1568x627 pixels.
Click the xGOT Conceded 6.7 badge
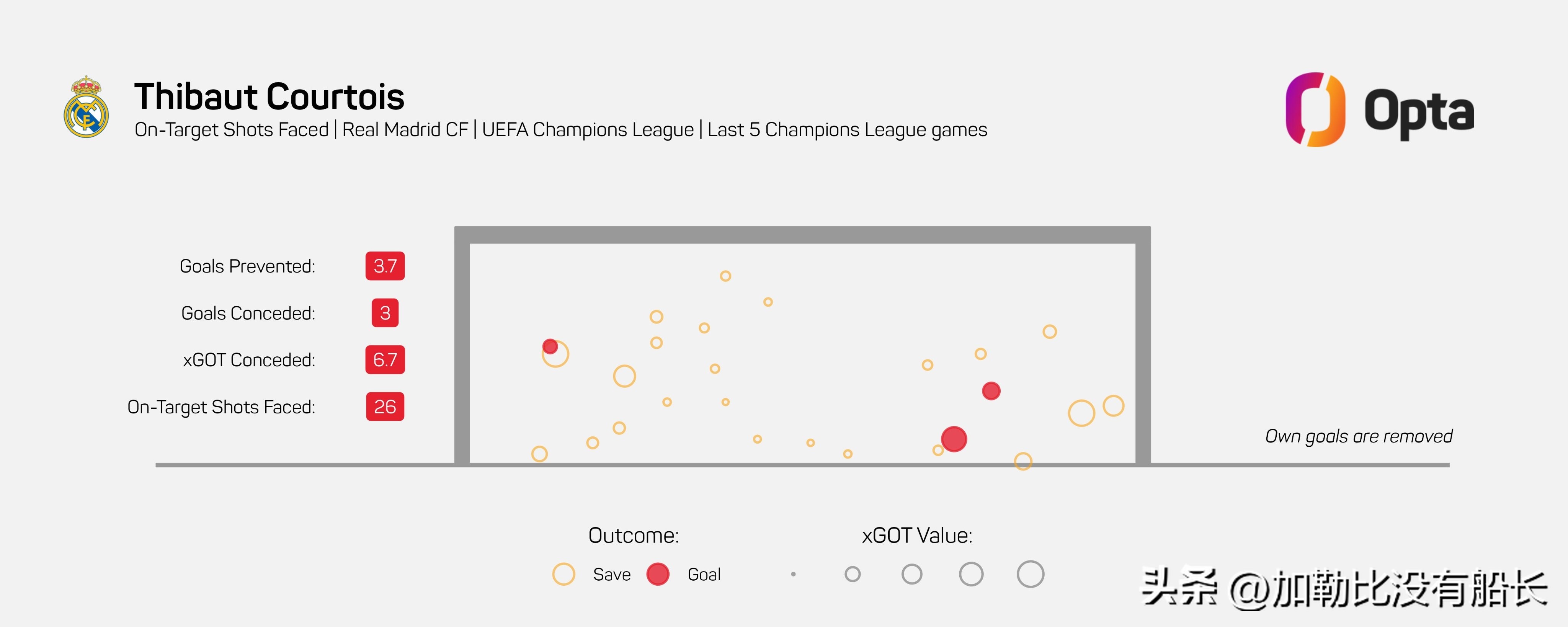pyautogui.click(x=385, y=360)
